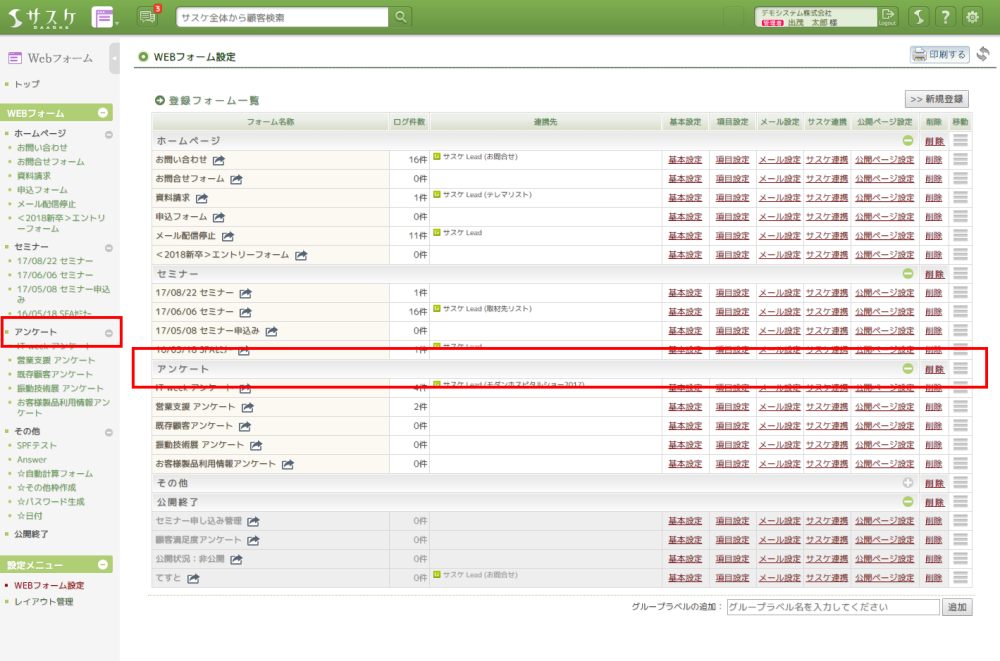The image size is (1000, 661).
Task: Open the module switcher dropdown in header
Action: pos(104,17)
